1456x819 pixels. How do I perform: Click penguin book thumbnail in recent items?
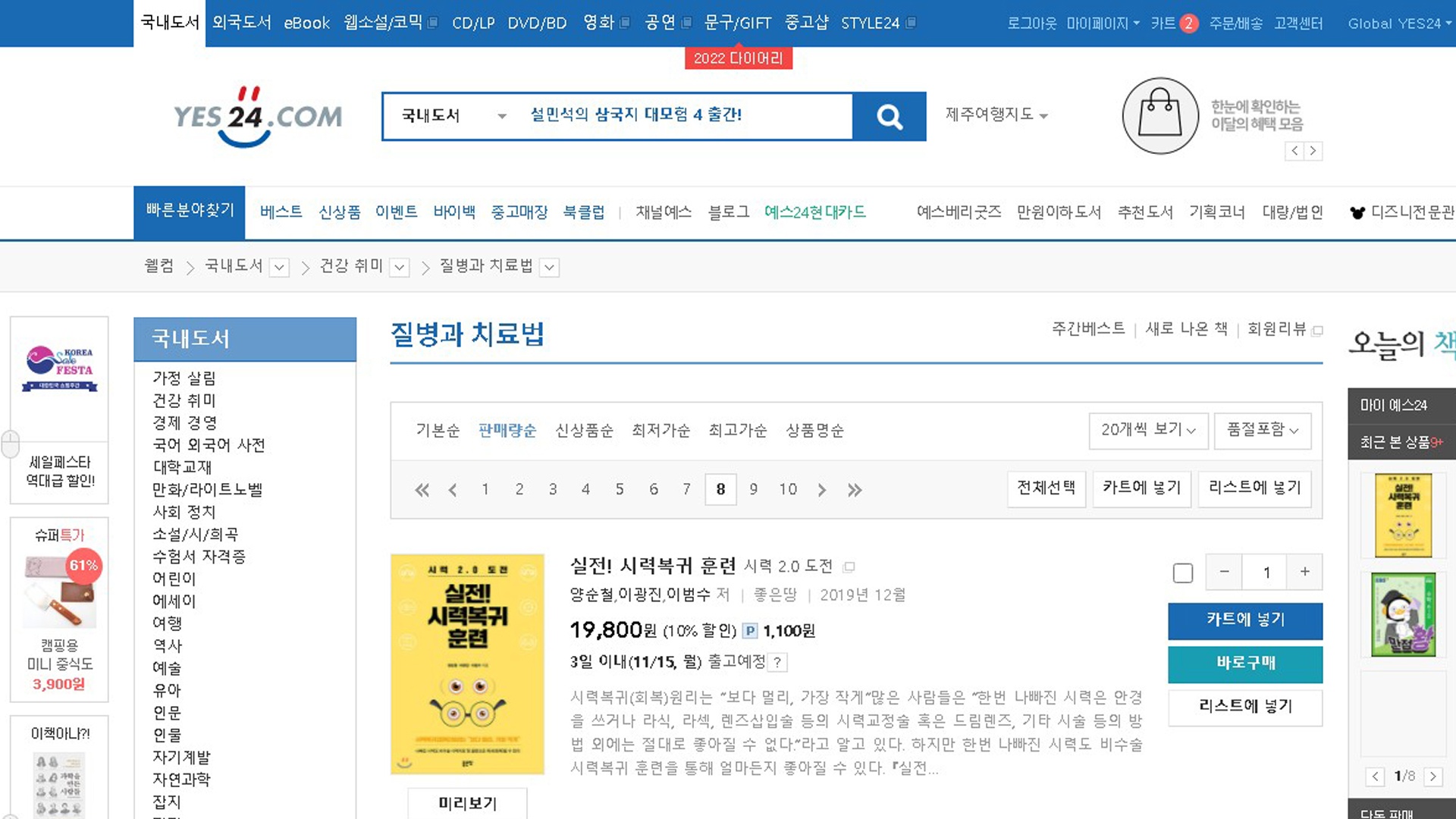[1403, 614]
